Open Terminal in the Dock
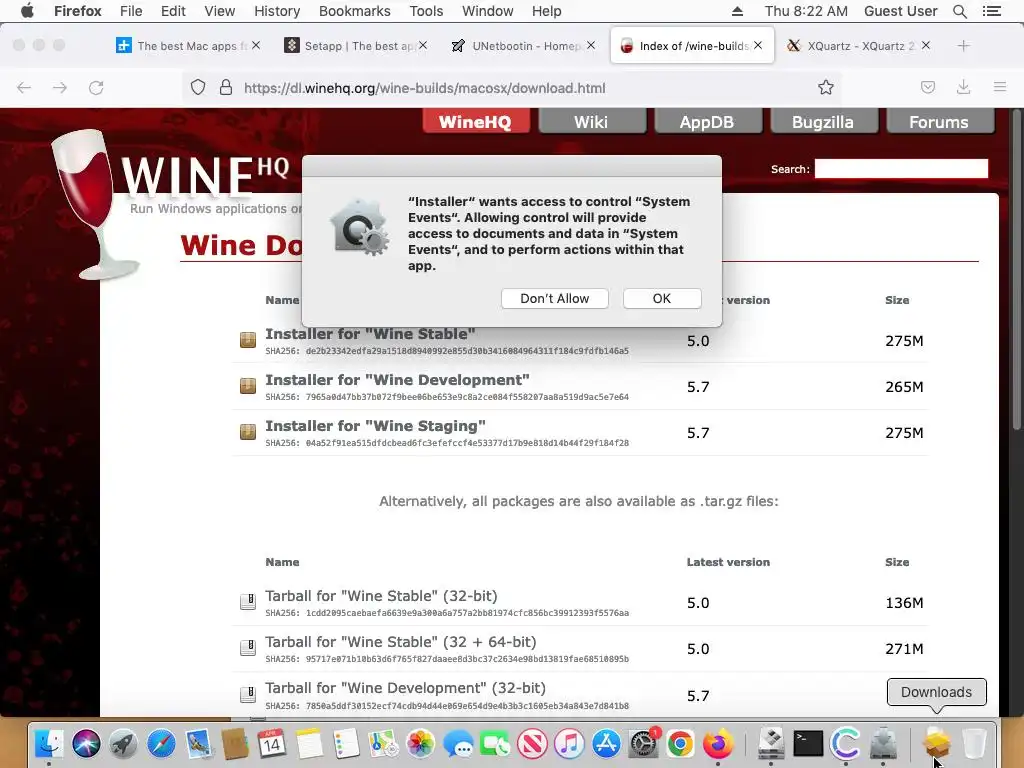 pos(808,744)
